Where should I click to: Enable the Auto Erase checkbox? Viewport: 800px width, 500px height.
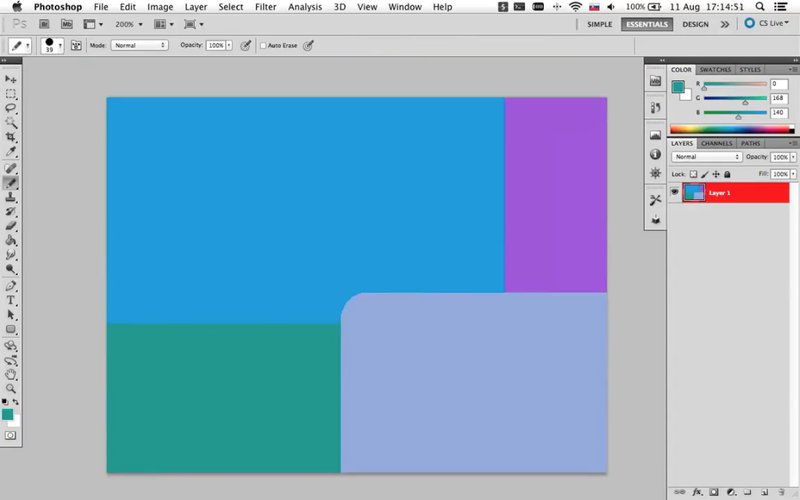[263, 45]
